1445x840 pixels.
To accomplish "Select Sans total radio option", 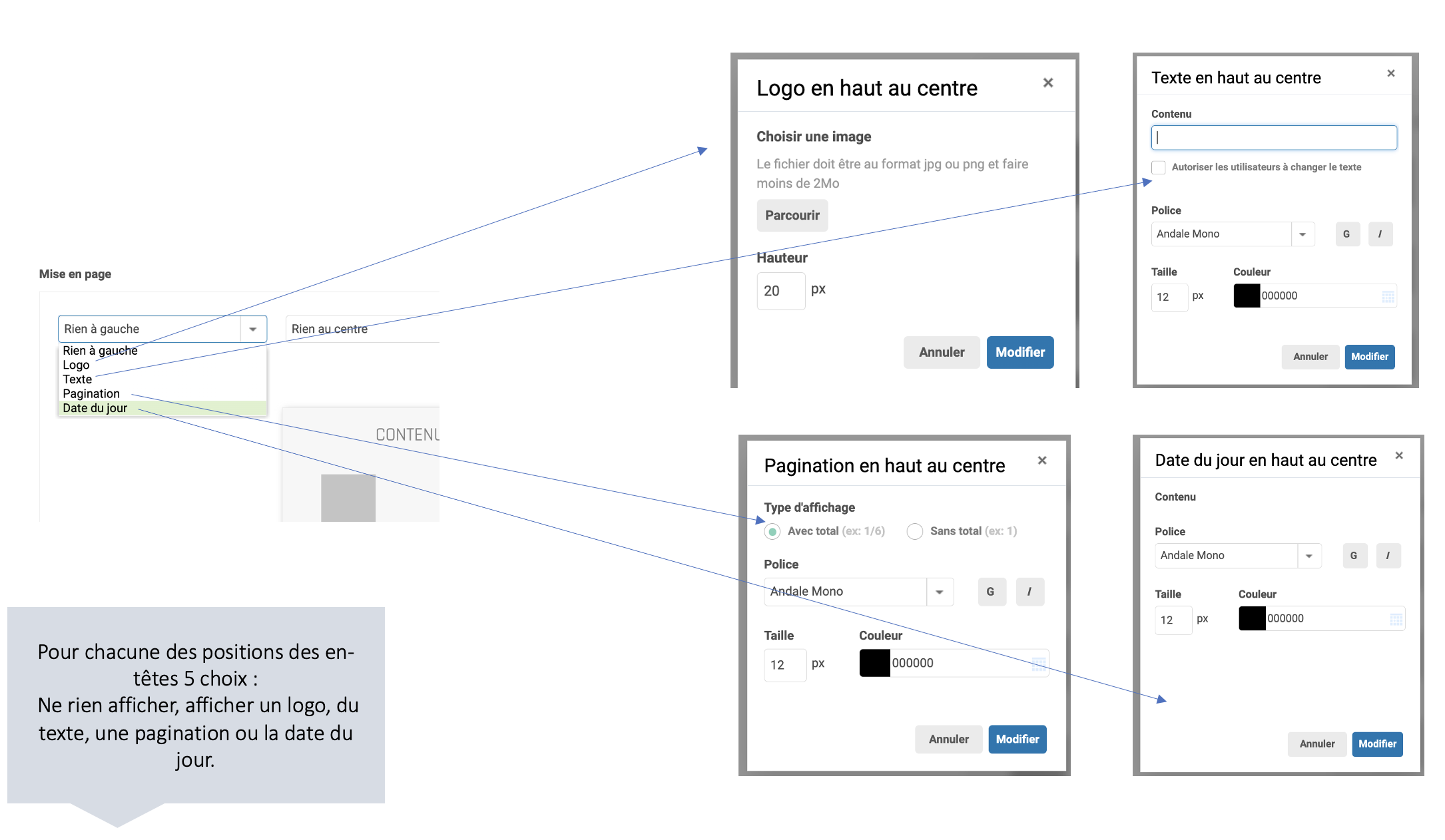I will tap(915, 531).
